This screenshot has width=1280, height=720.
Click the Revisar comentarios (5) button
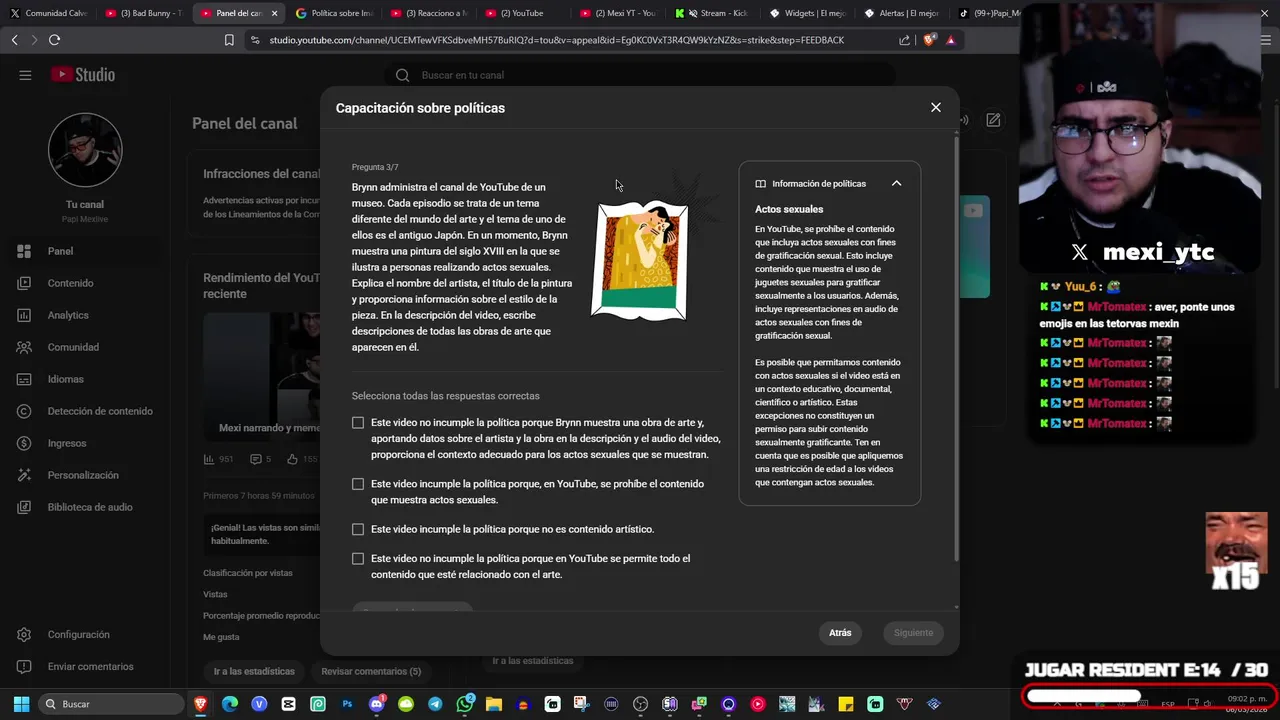pyautogui.click(x=371, y=671)
